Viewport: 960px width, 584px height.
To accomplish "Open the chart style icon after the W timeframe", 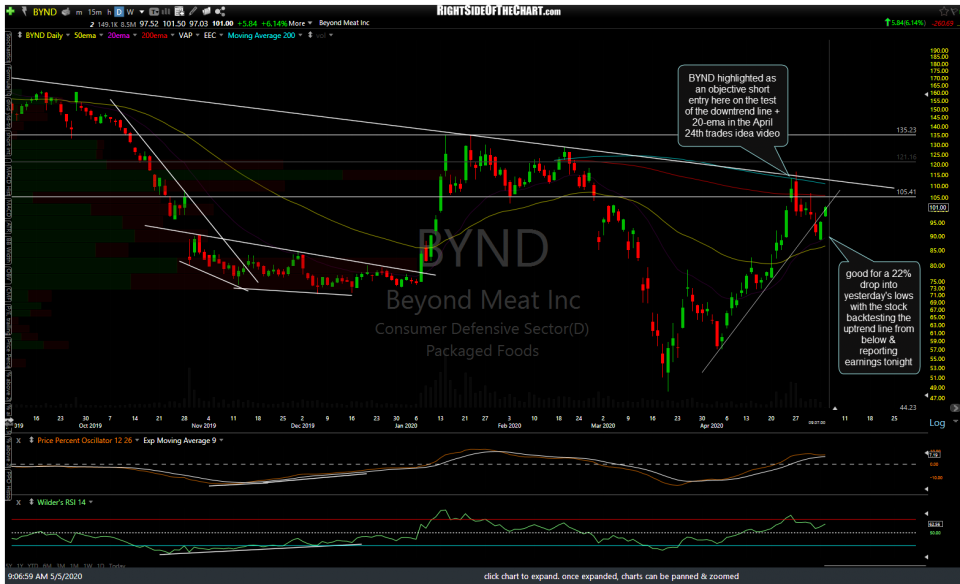I will point(153,9).
